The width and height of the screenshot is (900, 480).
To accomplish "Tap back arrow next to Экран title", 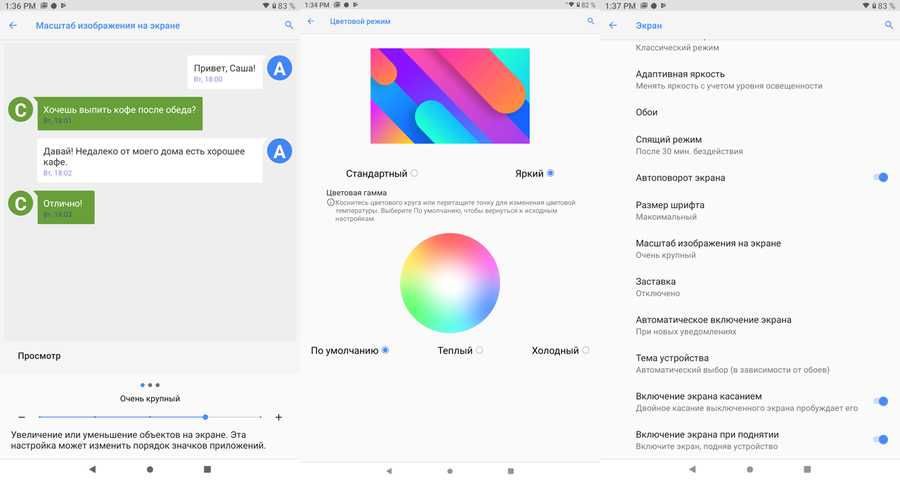I will pos(613,25).
